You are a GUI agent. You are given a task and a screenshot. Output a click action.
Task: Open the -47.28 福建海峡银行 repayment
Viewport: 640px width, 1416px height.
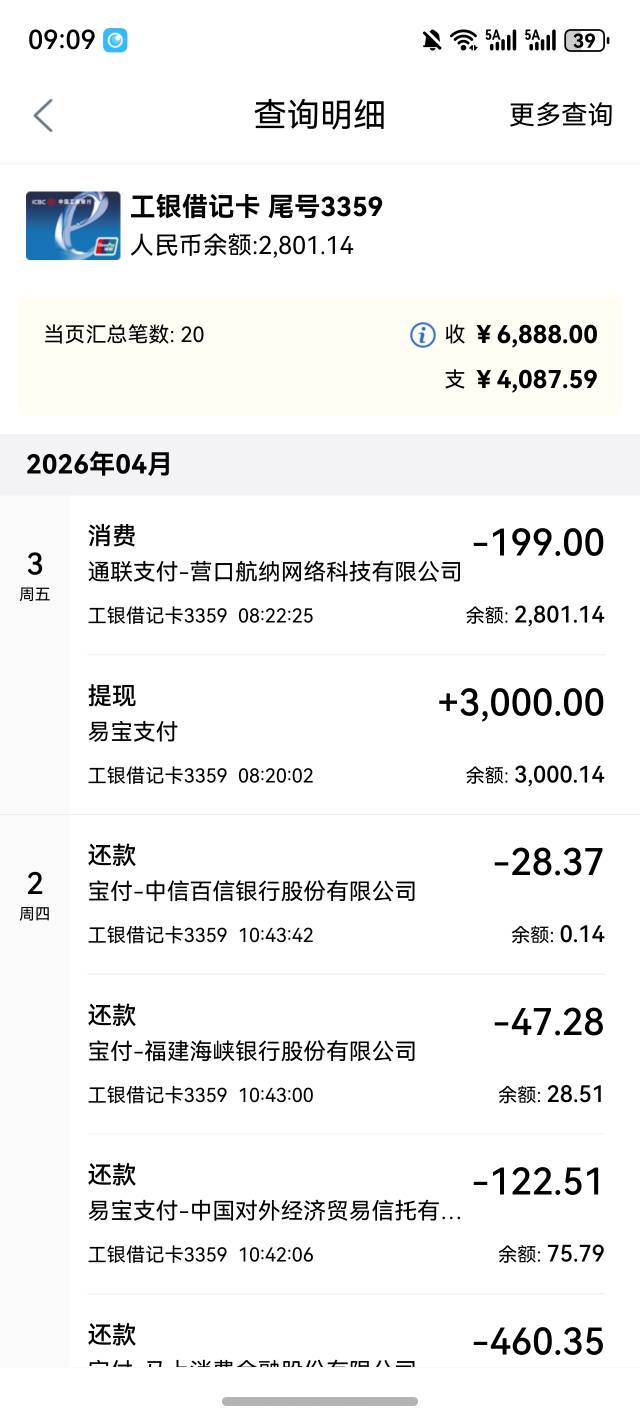[x=345, y=1055]
